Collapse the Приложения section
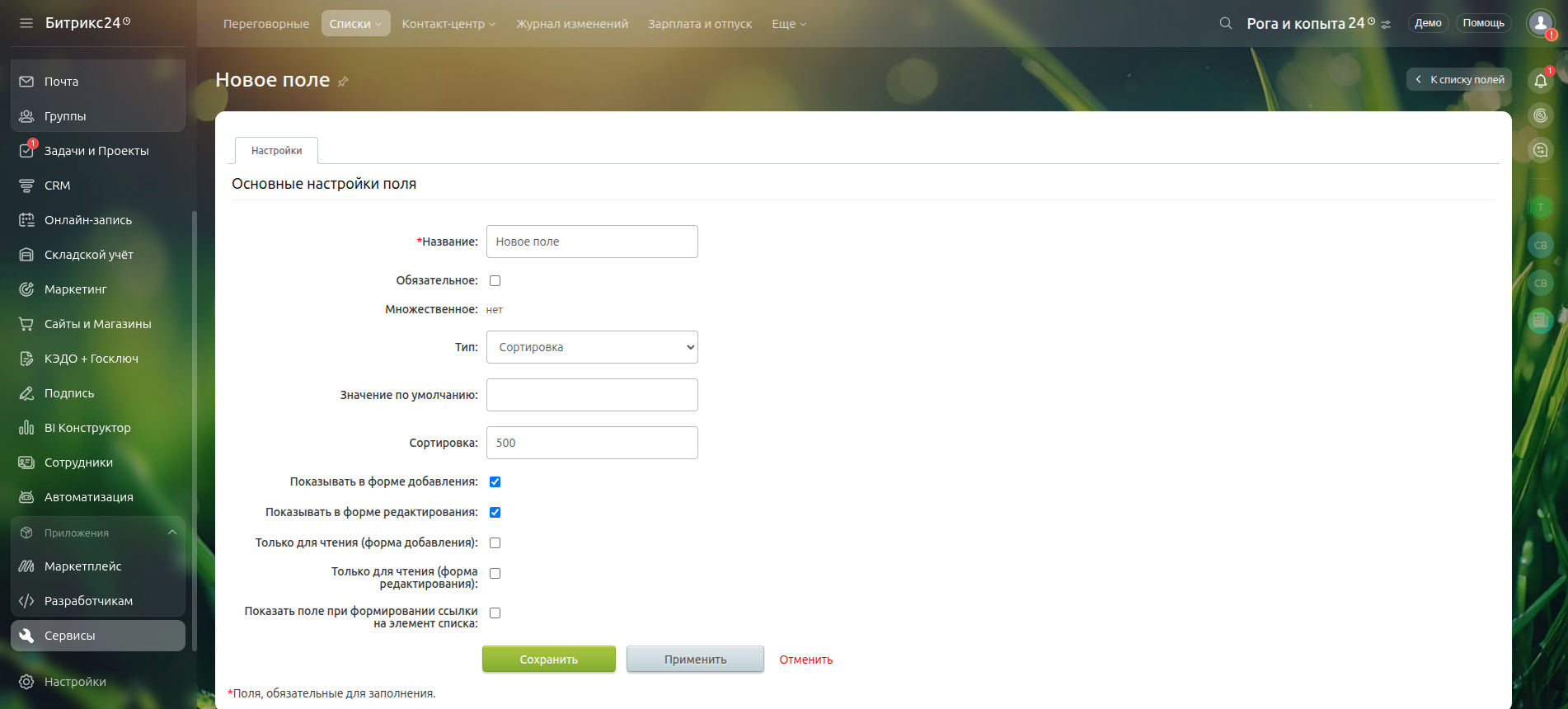1568x709 pixels. (x=172, y=533)
